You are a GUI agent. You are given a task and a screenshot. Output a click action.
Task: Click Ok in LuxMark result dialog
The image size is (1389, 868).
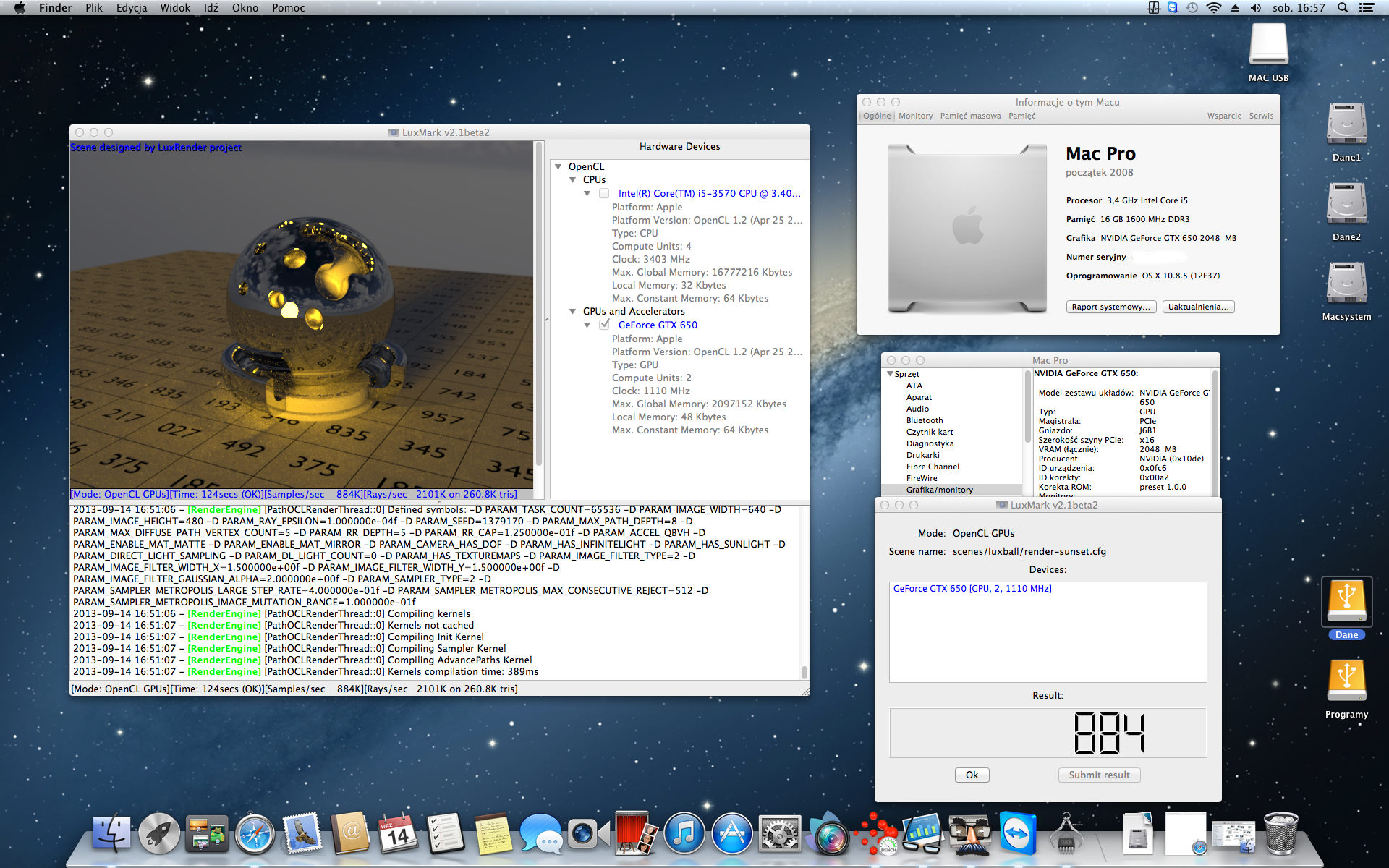[x=972, y=775]
